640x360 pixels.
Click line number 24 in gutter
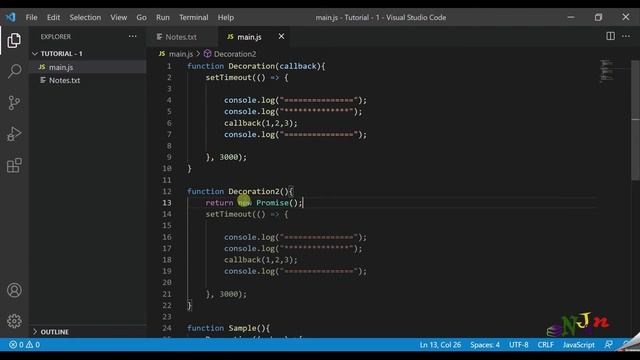(x=167, y=328)
